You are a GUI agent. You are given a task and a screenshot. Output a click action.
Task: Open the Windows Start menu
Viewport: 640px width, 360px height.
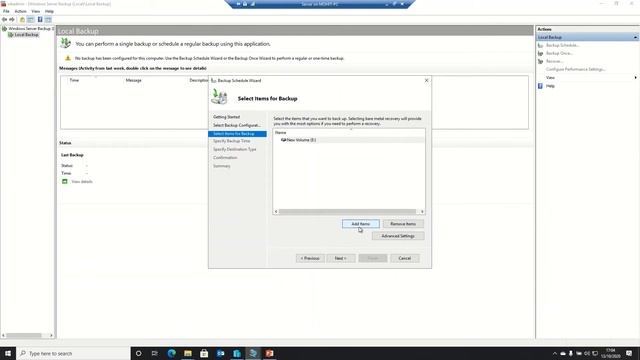click(x=8, y=353)
